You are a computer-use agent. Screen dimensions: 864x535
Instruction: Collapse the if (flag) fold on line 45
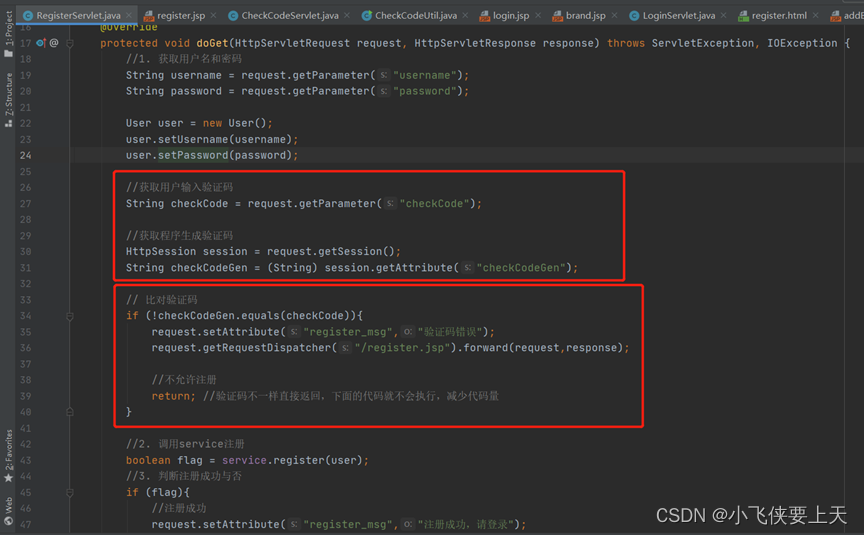(x=70, y=493)
